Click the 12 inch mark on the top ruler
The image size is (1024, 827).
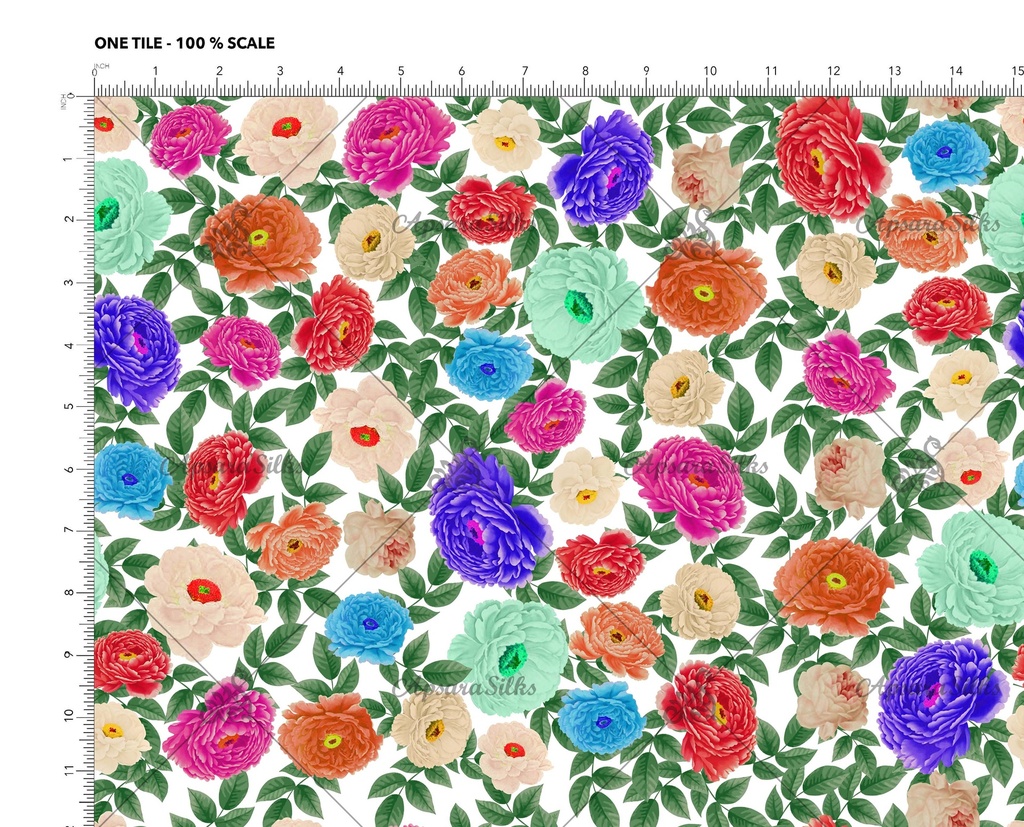[833, 72]
